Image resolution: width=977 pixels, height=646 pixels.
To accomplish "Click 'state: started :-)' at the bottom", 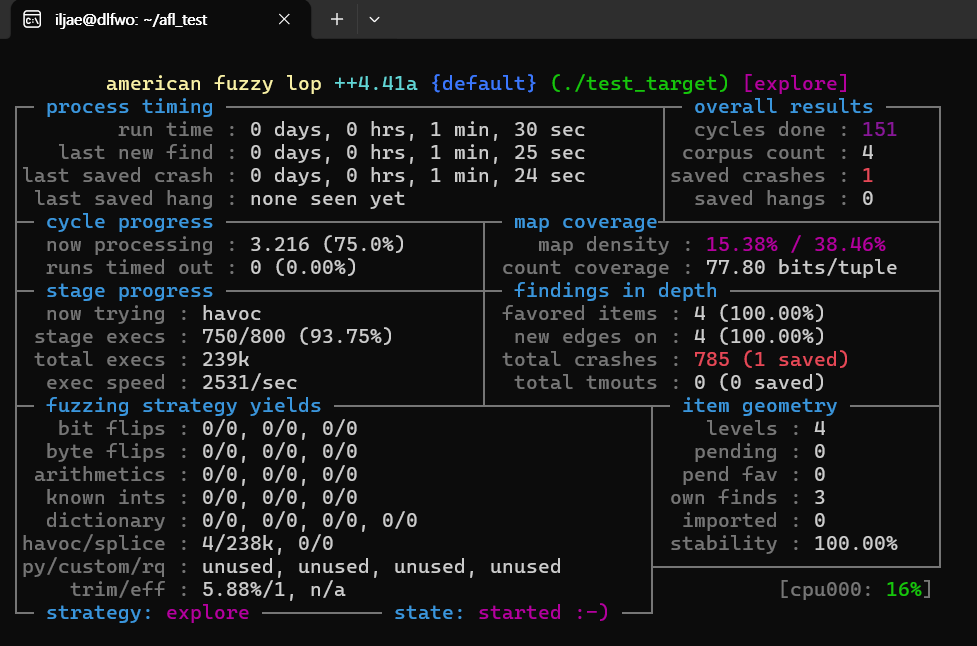I will [502, 612].
